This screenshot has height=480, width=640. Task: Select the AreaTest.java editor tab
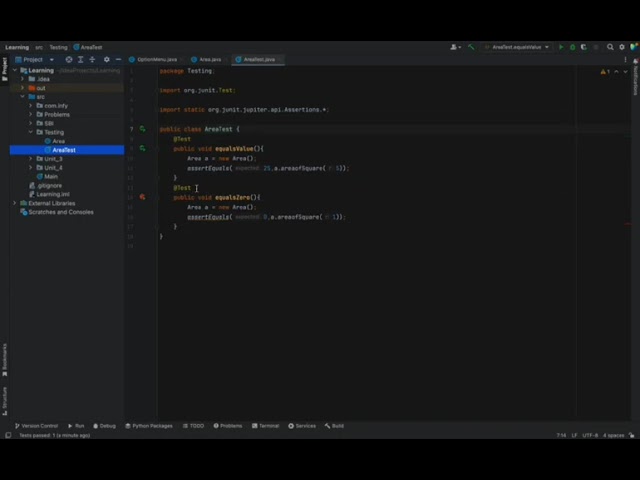click(x=258, y=60)
